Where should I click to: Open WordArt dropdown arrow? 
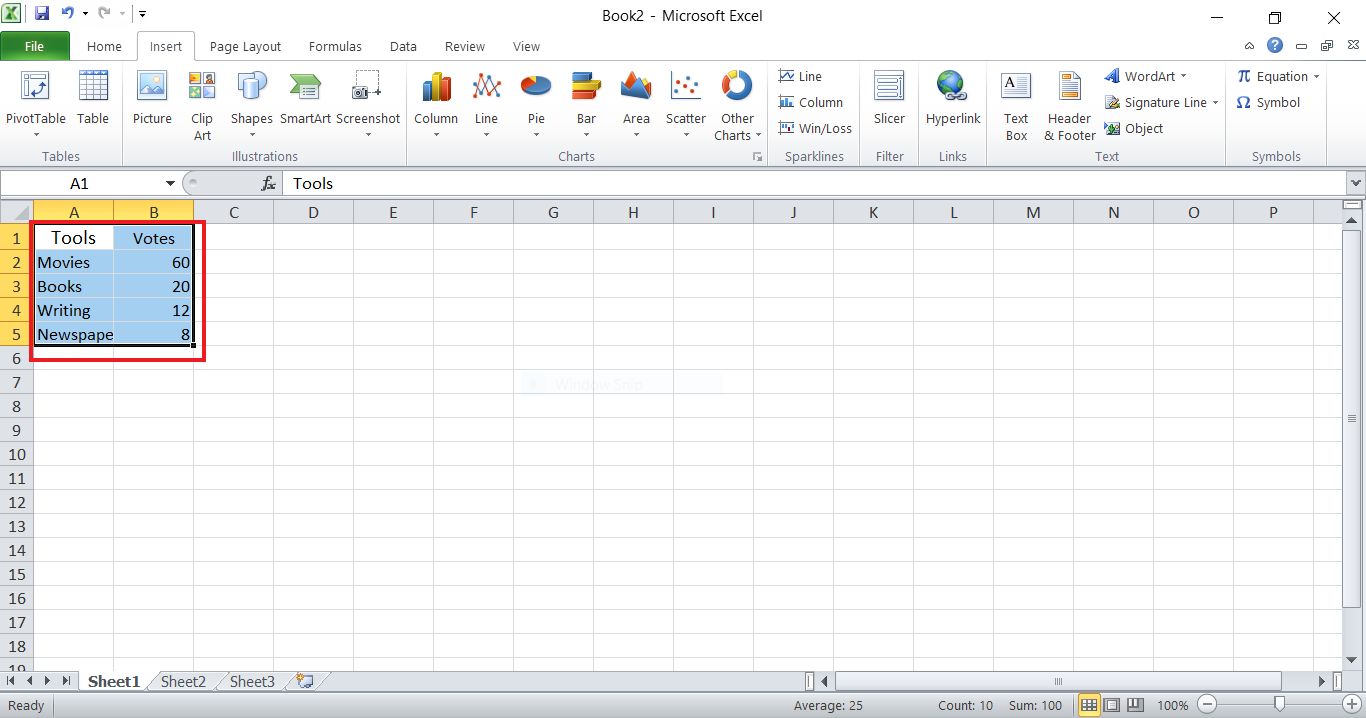tap(1183, 76)
